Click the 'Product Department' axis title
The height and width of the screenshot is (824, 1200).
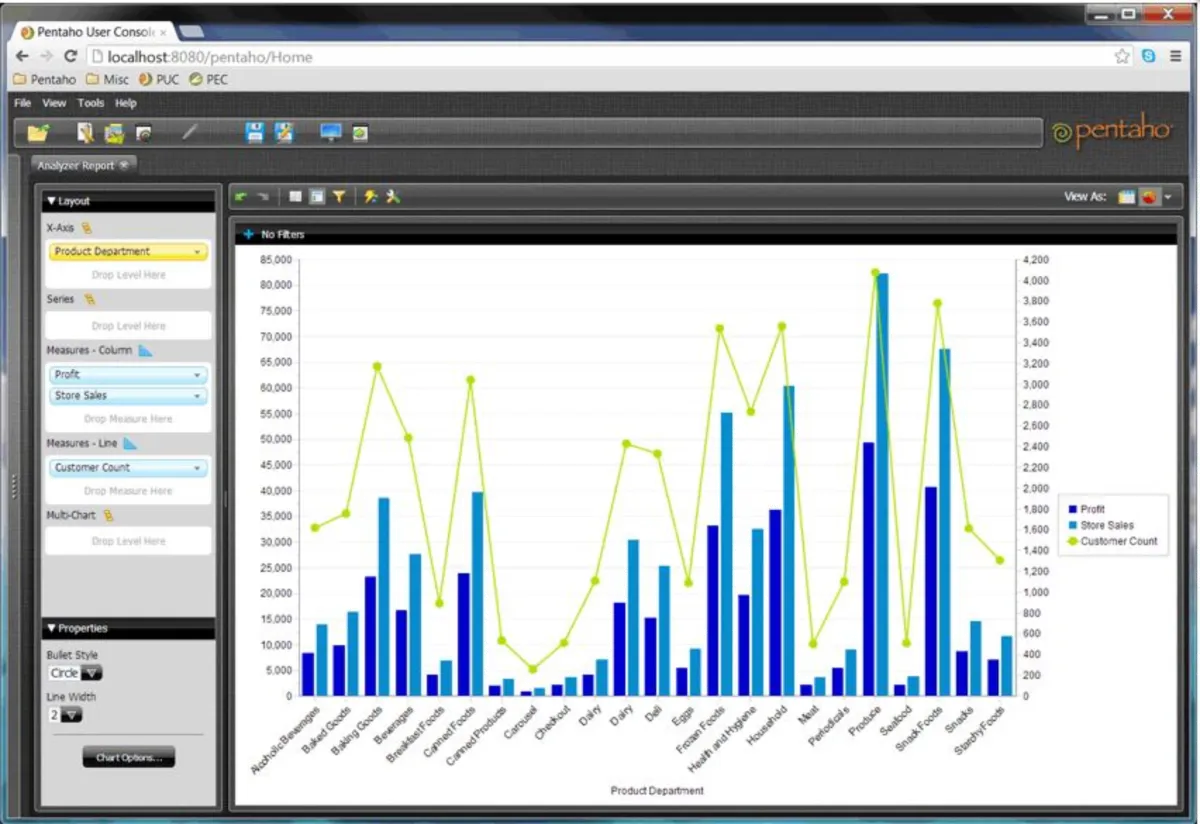click(x=657, y=791)
